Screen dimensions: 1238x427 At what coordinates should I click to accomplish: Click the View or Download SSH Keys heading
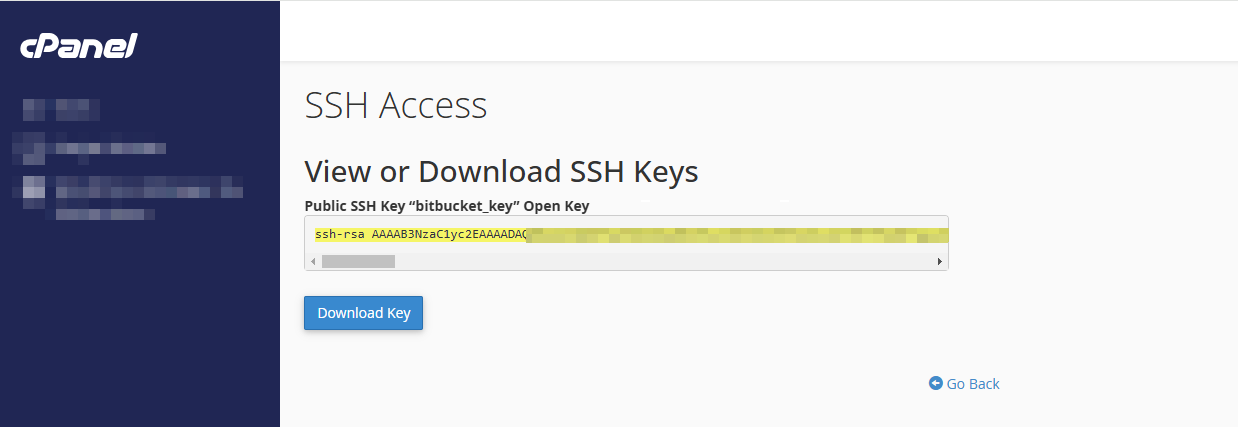(501, 171)
